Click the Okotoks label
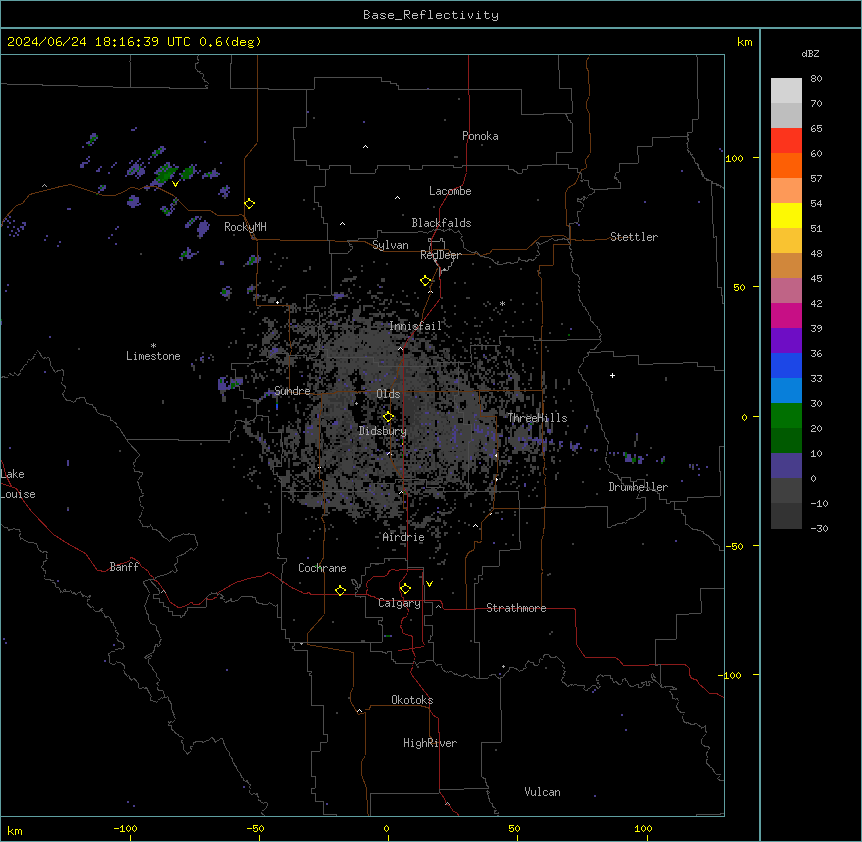This screenshot has width=862, height=842. tap(412, 700)
